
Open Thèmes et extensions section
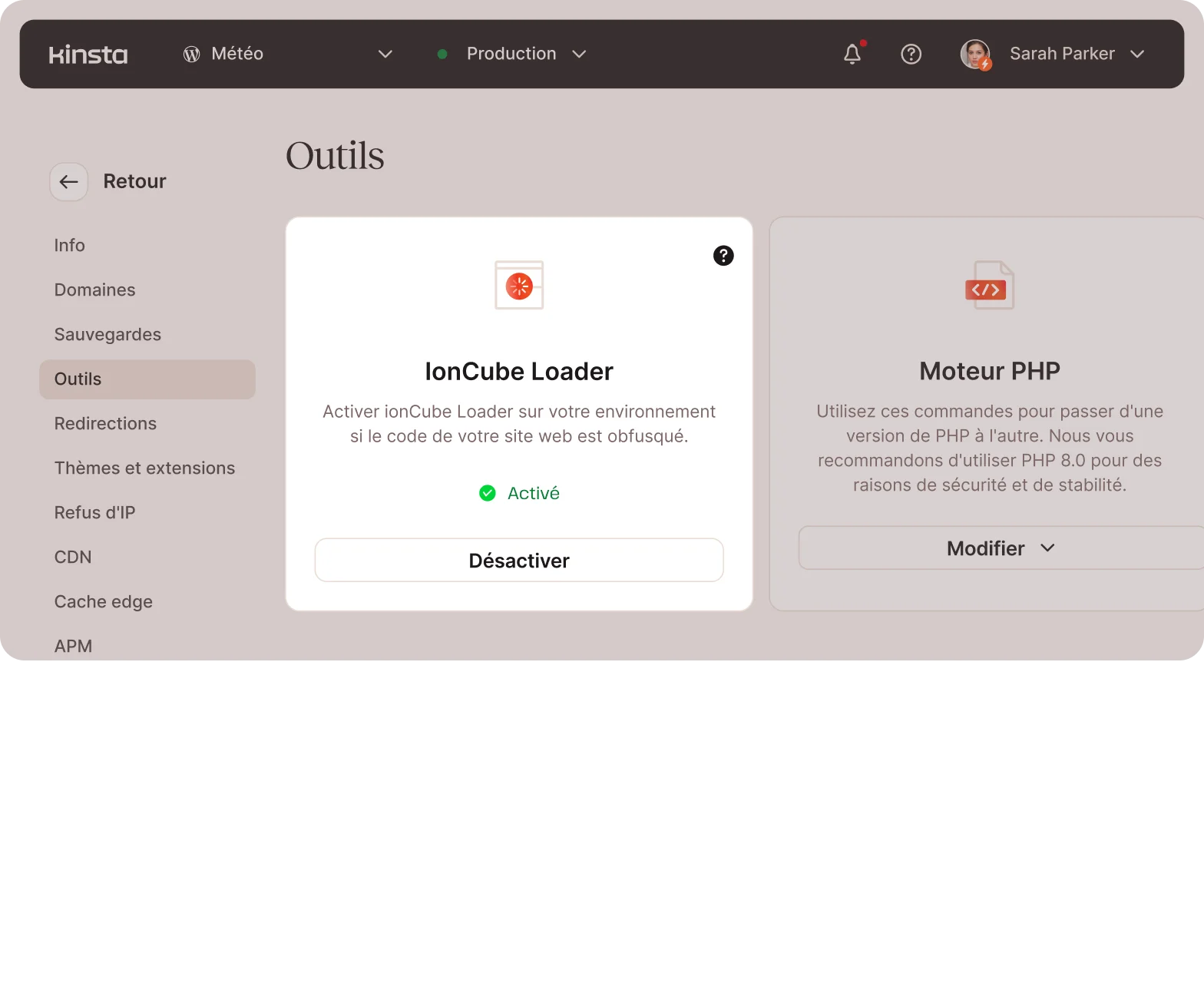coord(144,468)
